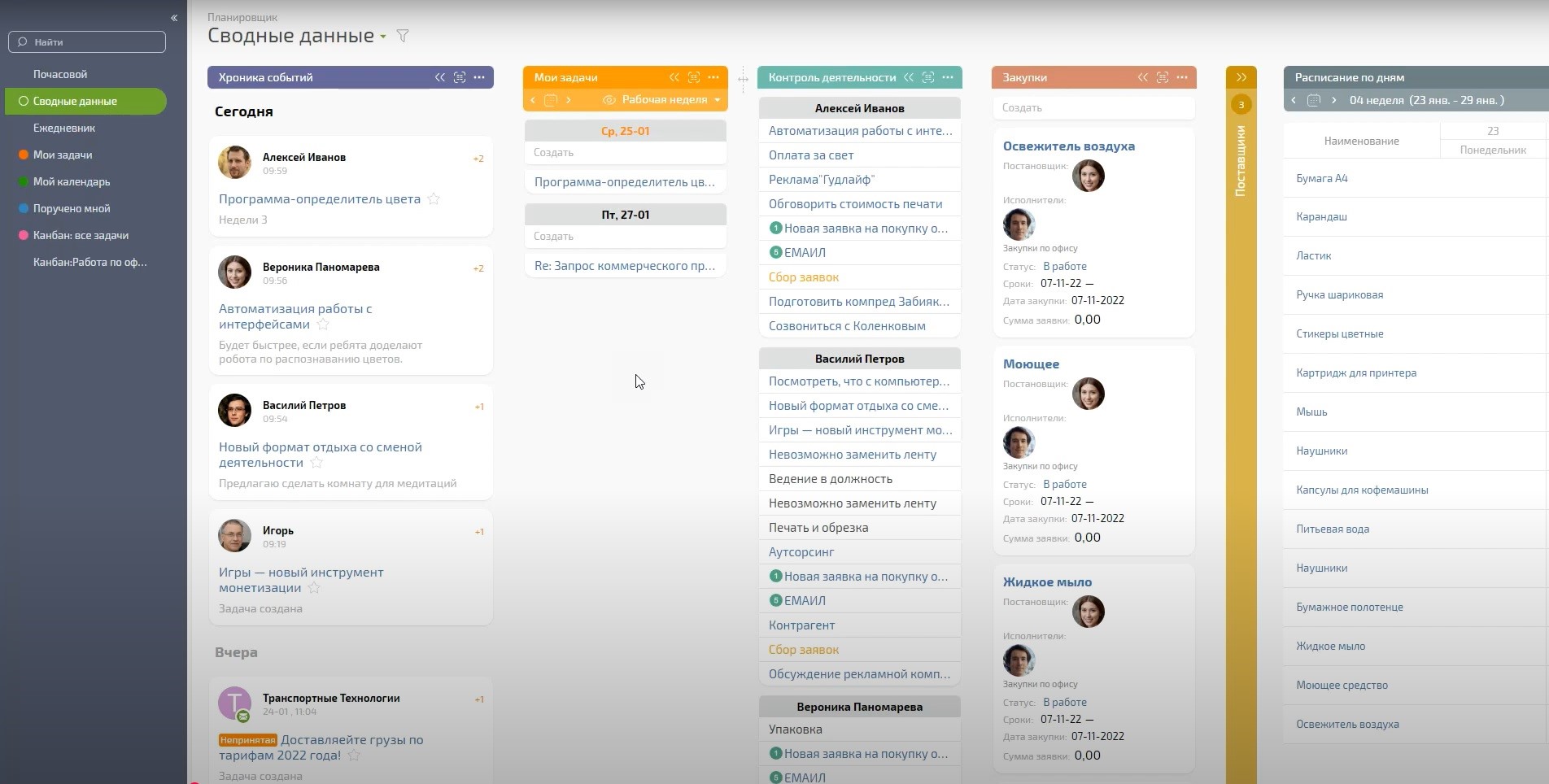
Task: Collapse the left sidebar with double-chevron icon
Action: coord(174,17)
